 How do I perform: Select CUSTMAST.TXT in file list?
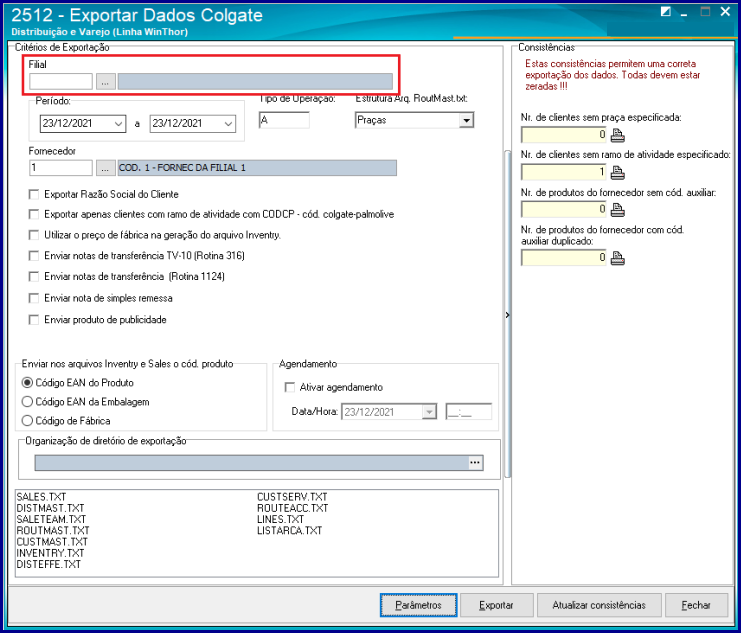[x=52, y=542]
